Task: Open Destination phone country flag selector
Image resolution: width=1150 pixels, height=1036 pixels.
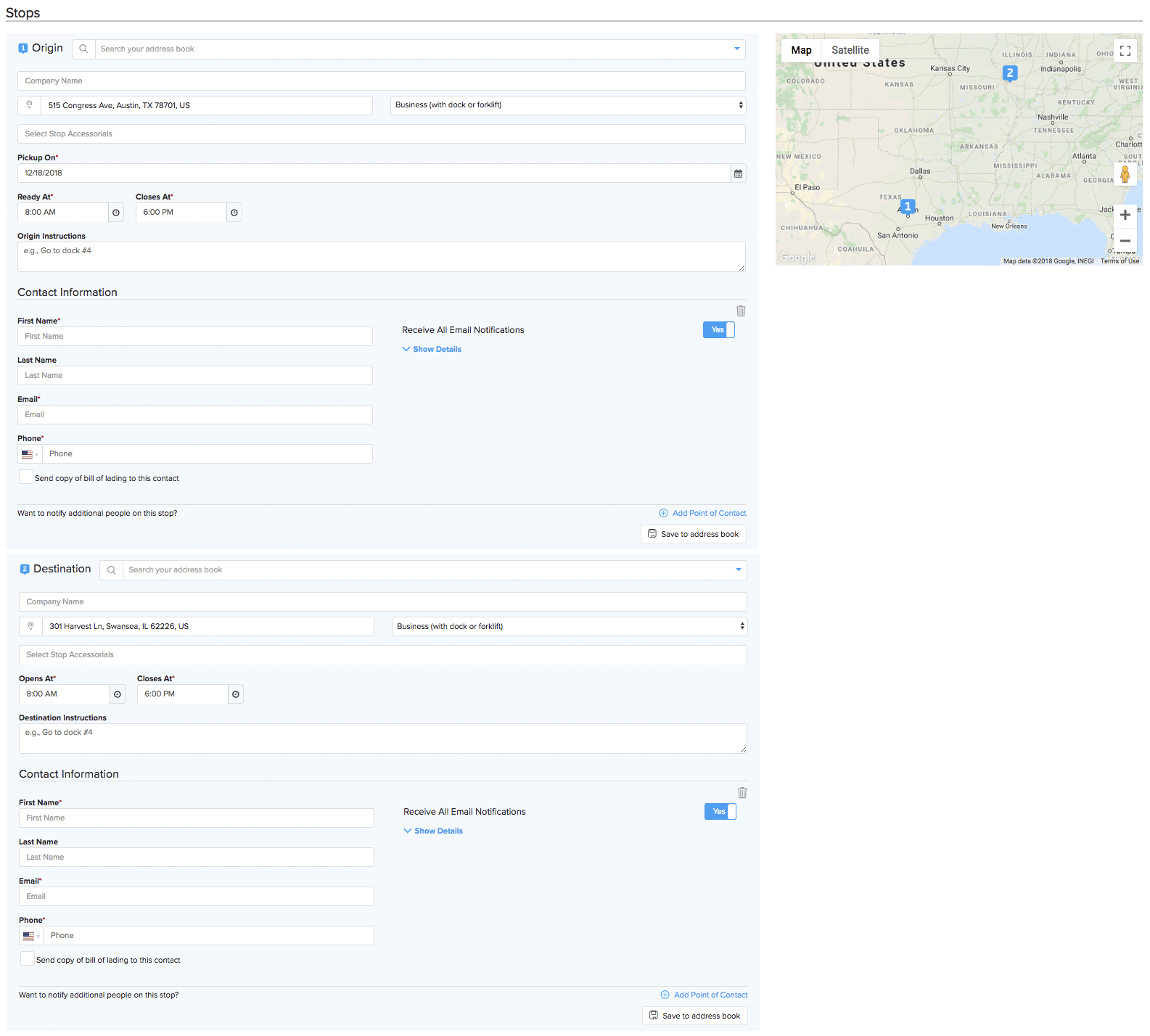Action: coord(31,936)
